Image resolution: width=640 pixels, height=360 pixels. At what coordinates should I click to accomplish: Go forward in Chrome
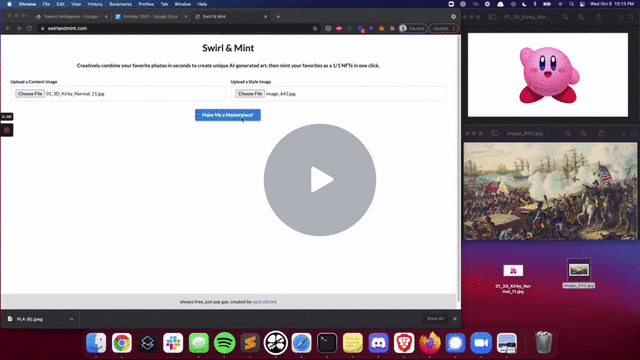pyautogui.click(x=18, y=28)
